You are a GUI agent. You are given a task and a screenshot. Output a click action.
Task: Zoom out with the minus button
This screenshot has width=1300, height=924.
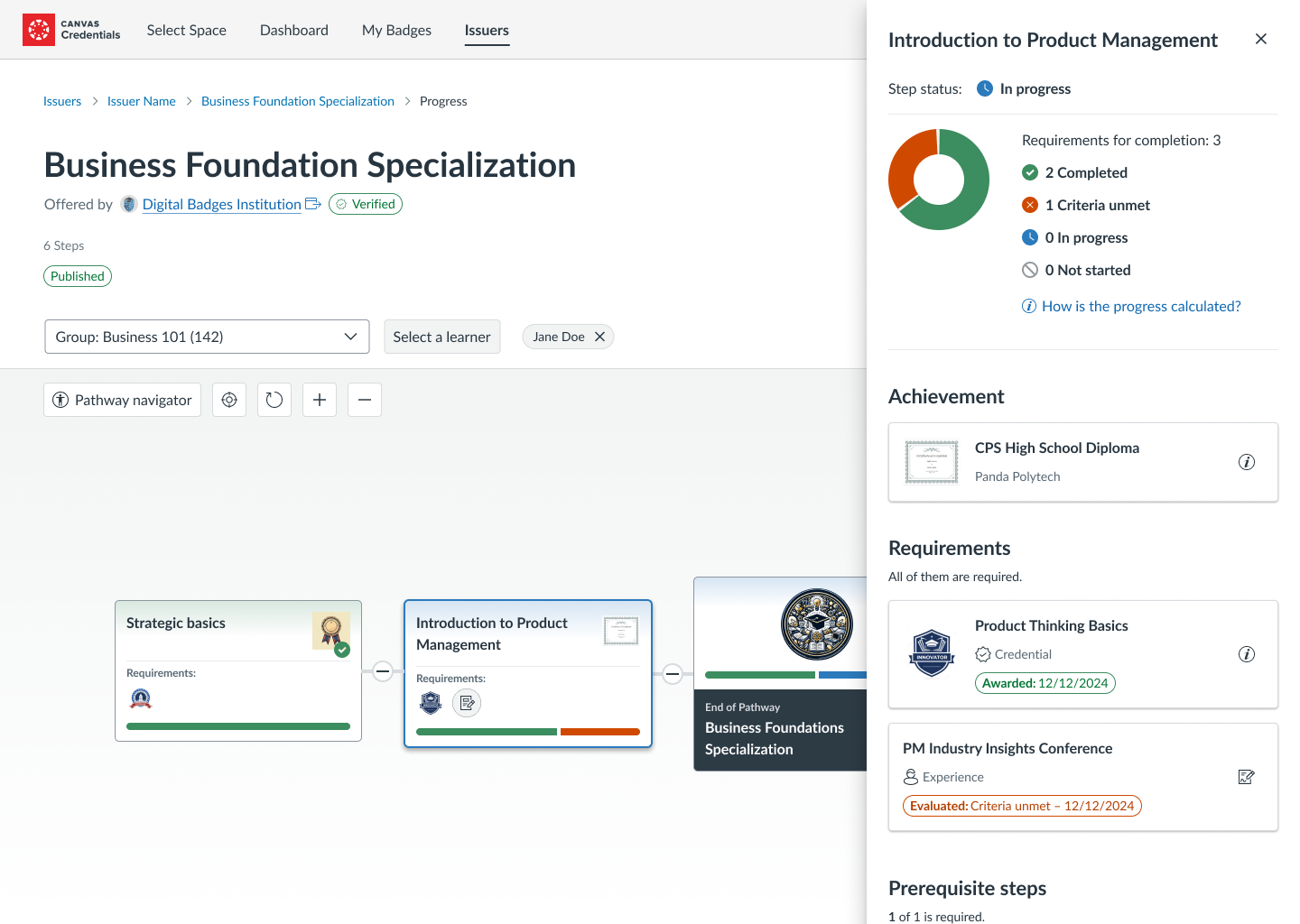click(x=365, y=400)
